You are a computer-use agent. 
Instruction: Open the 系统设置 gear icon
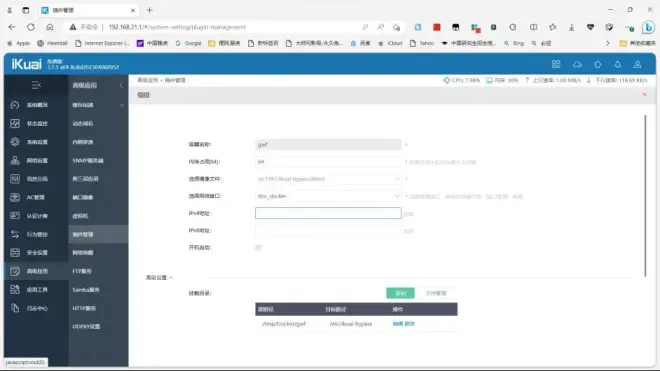[x=15, y=142]
